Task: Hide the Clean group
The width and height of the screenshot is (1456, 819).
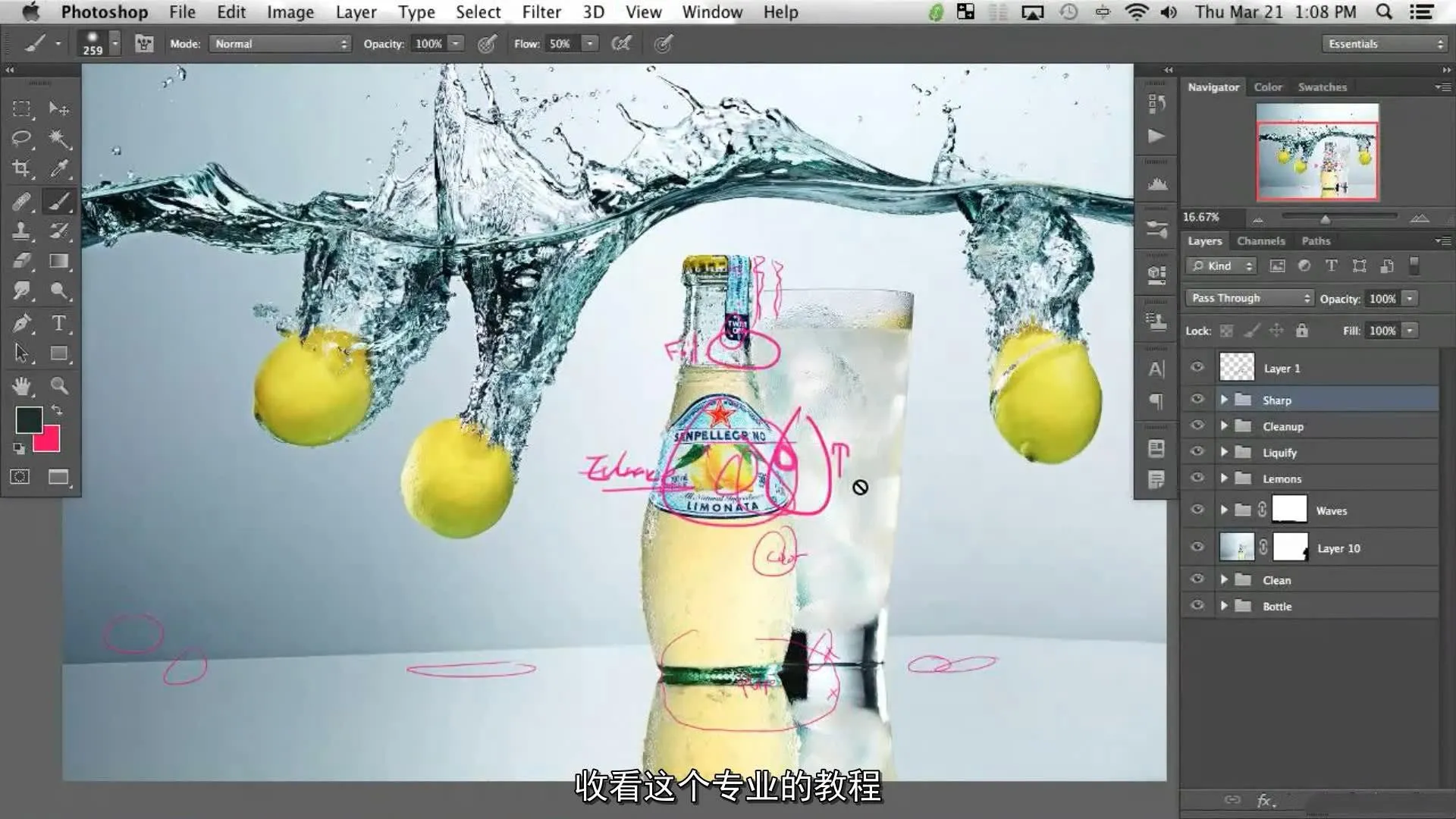Action: point(1197,579)
